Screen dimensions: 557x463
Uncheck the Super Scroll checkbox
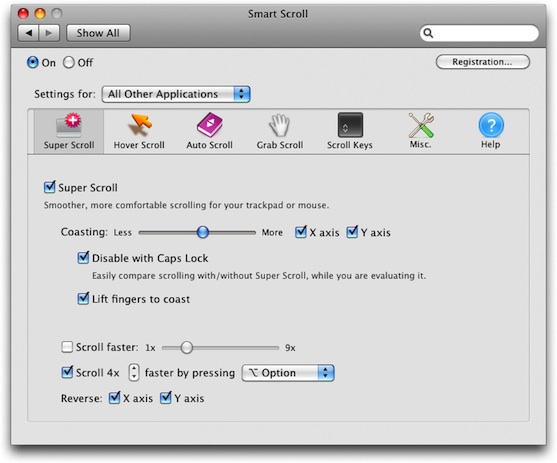(x=49, y=187)
